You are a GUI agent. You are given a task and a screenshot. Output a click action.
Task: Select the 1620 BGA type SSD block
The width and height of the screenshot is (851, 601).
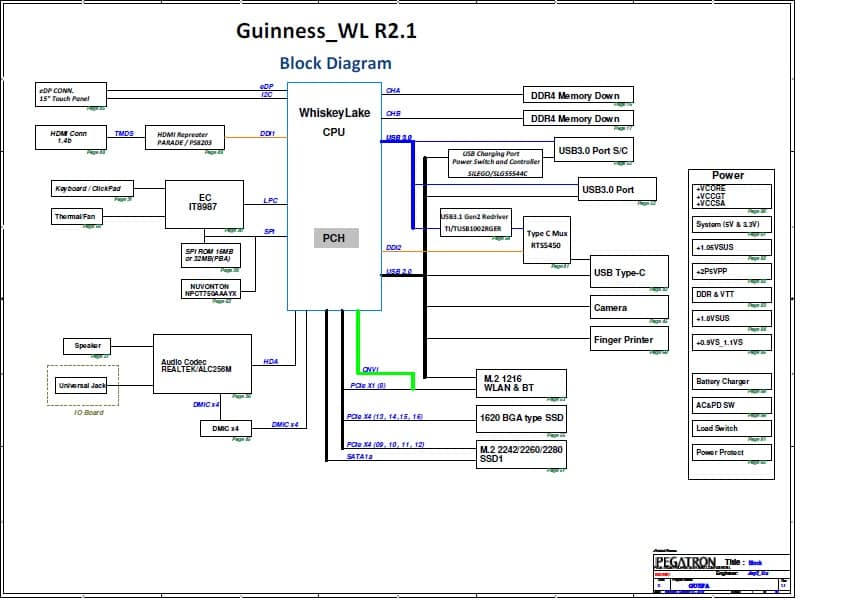coord(521,418)
